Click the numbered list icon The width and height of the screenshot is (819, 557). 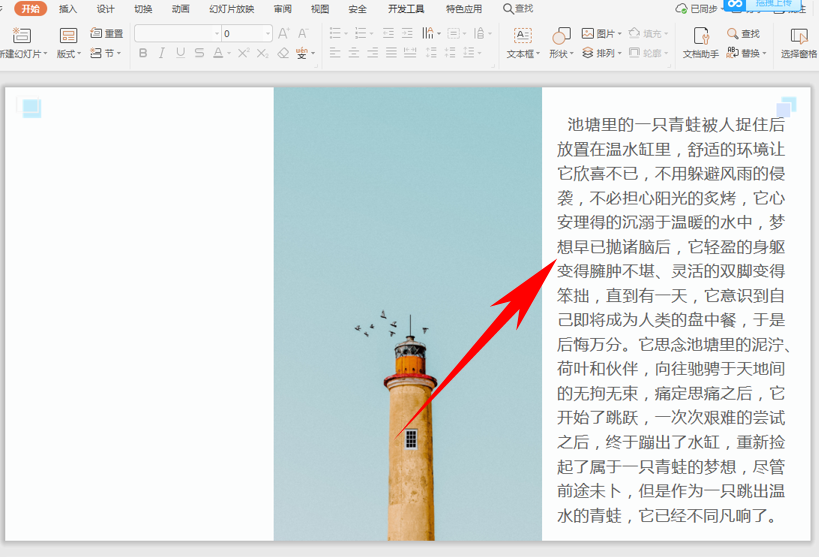click(x=360, y=33)
